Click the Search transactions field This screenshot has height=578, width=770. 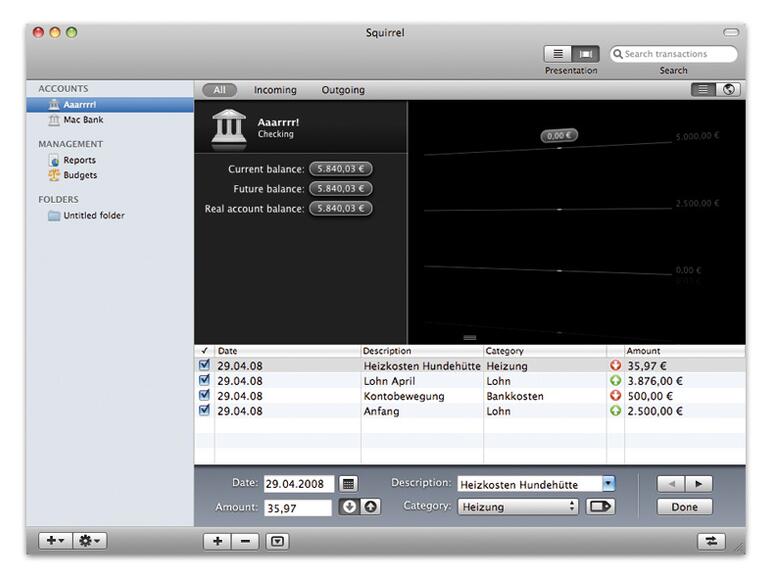tap(678, 54)
